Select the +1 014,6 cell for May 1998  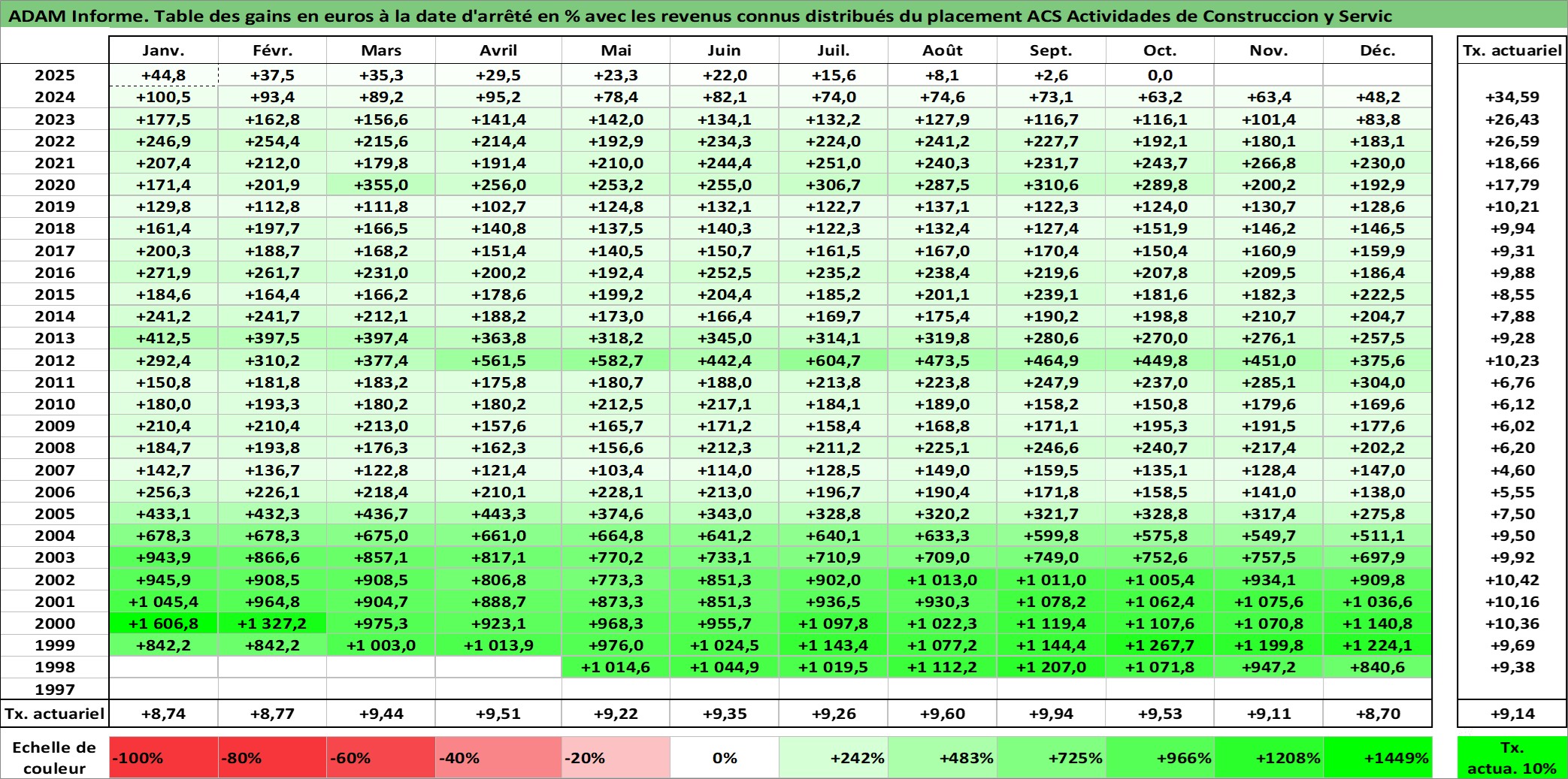point(616,667)
